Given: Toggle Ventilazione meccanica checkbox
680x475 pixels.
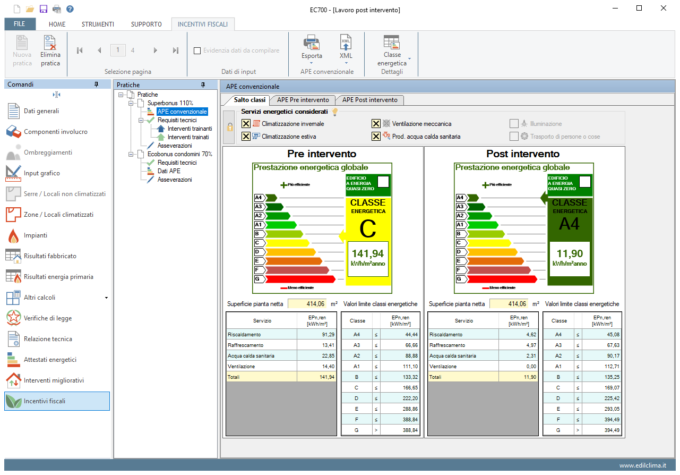Looking at the screenshot, I should click(x=375, y=123).
